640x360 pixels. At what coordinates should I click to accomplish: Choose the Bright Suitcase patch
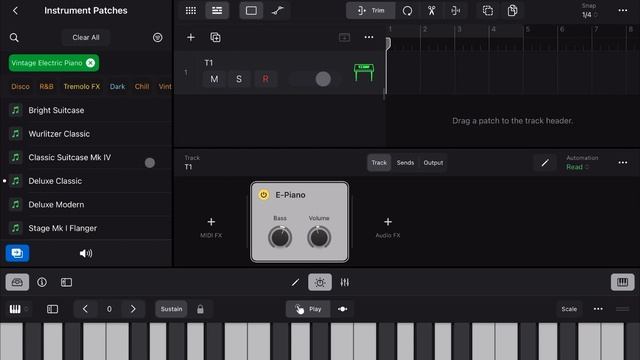coord(87,110)
